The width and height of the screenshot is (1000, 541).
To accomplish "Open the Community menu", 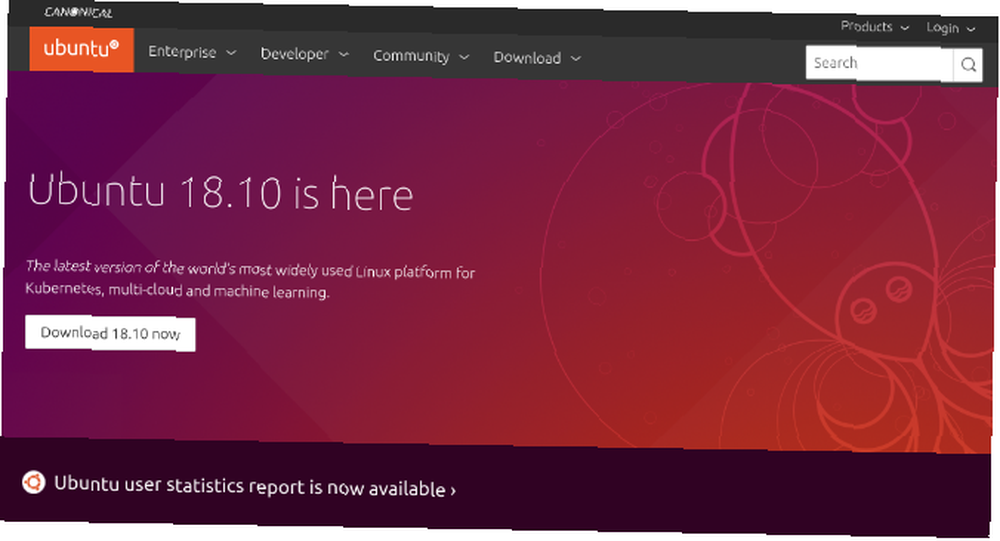I will point(421,56).
